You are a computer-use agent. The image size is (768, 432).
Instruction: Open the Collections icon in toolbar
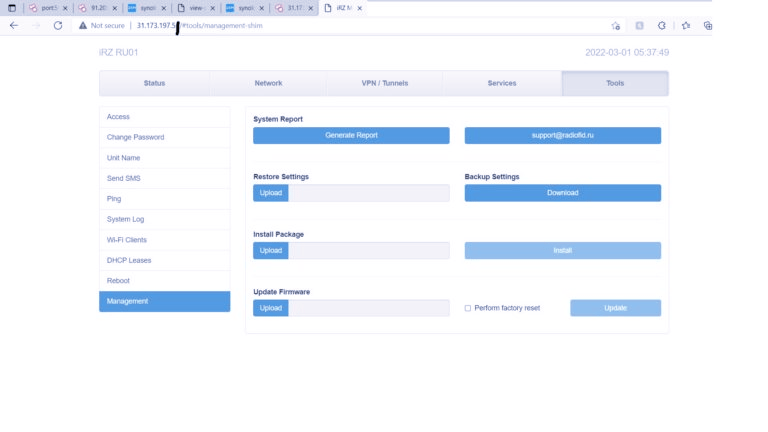pyautogui.click(x=708, y=25)
